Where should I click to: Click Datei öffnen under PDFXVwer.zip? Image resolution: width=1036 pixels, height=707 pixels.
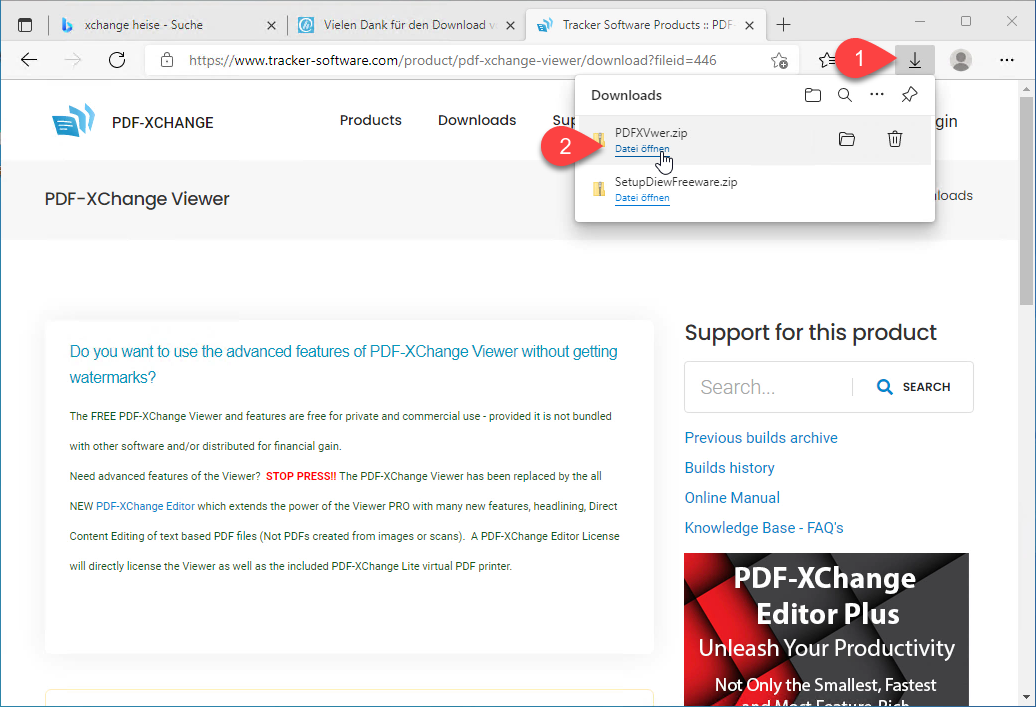click(x=642, y=149)
